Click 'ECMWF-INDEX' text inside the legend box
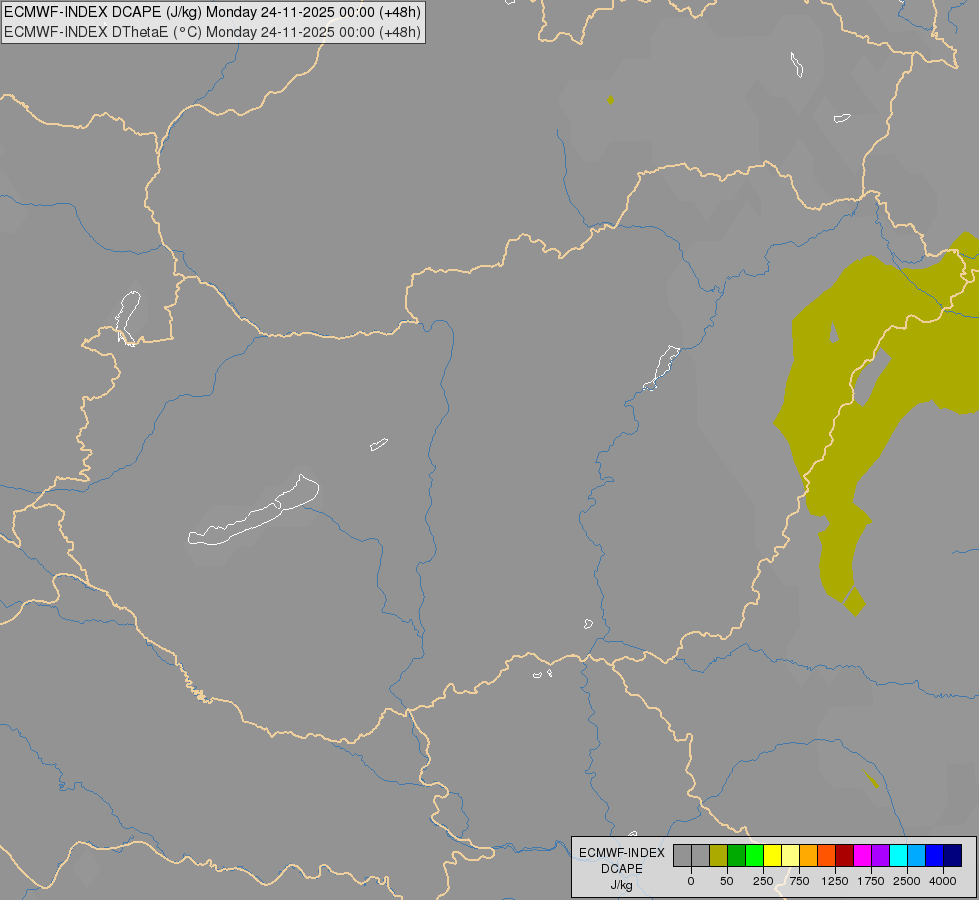 (622, 853)
